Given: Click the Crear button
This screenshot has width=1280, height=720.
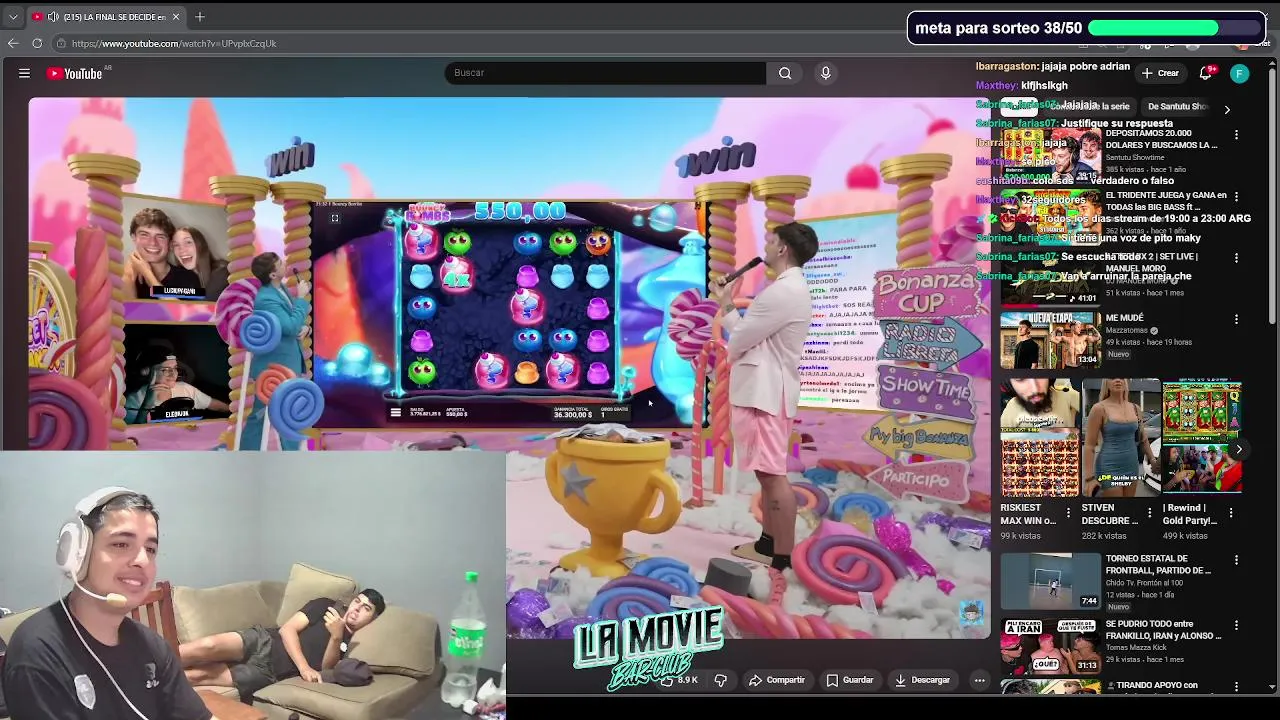Looking at the screenshot, I should (1160, 73).
